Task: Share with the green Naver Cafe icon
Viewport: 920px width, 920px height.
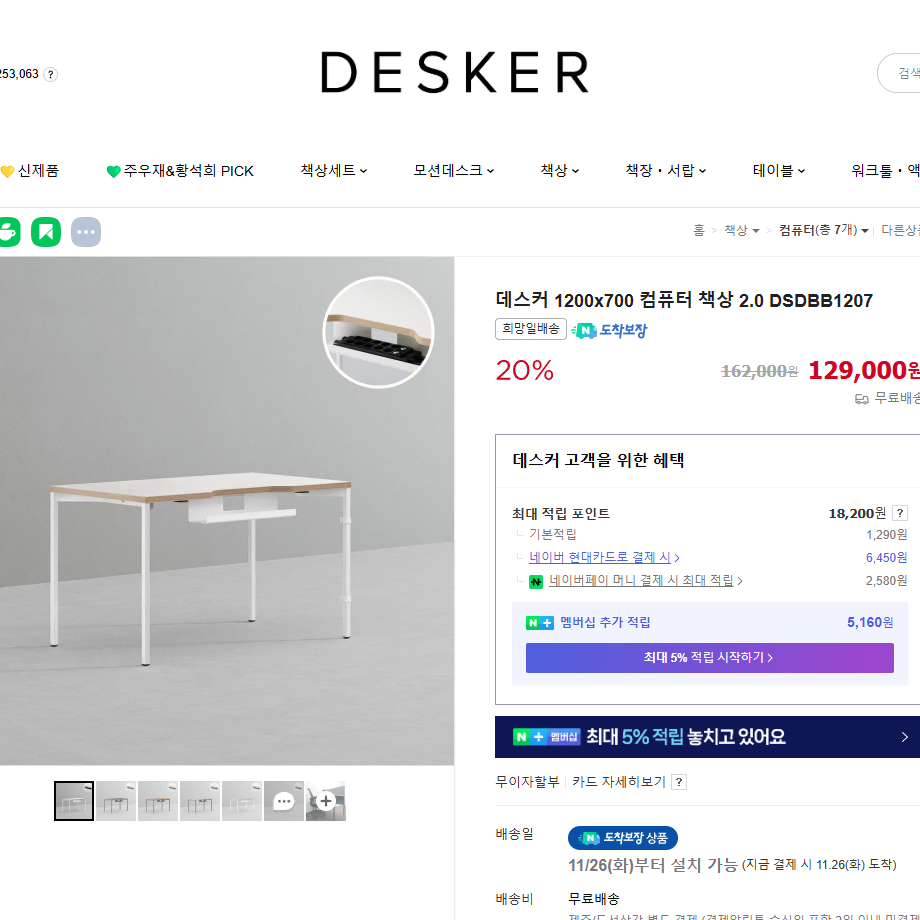Action: [8, 232]
